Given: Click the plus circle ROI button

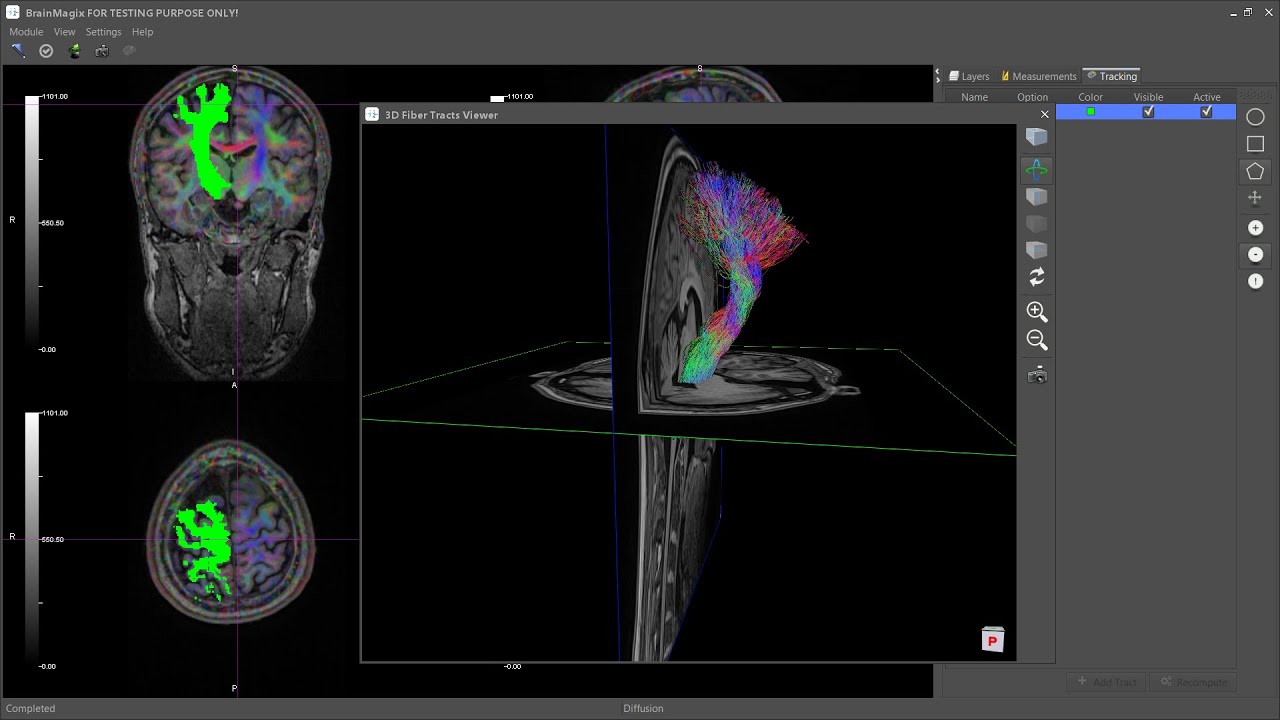Looking at the screenshot, I should click(x=1256, y=228).
